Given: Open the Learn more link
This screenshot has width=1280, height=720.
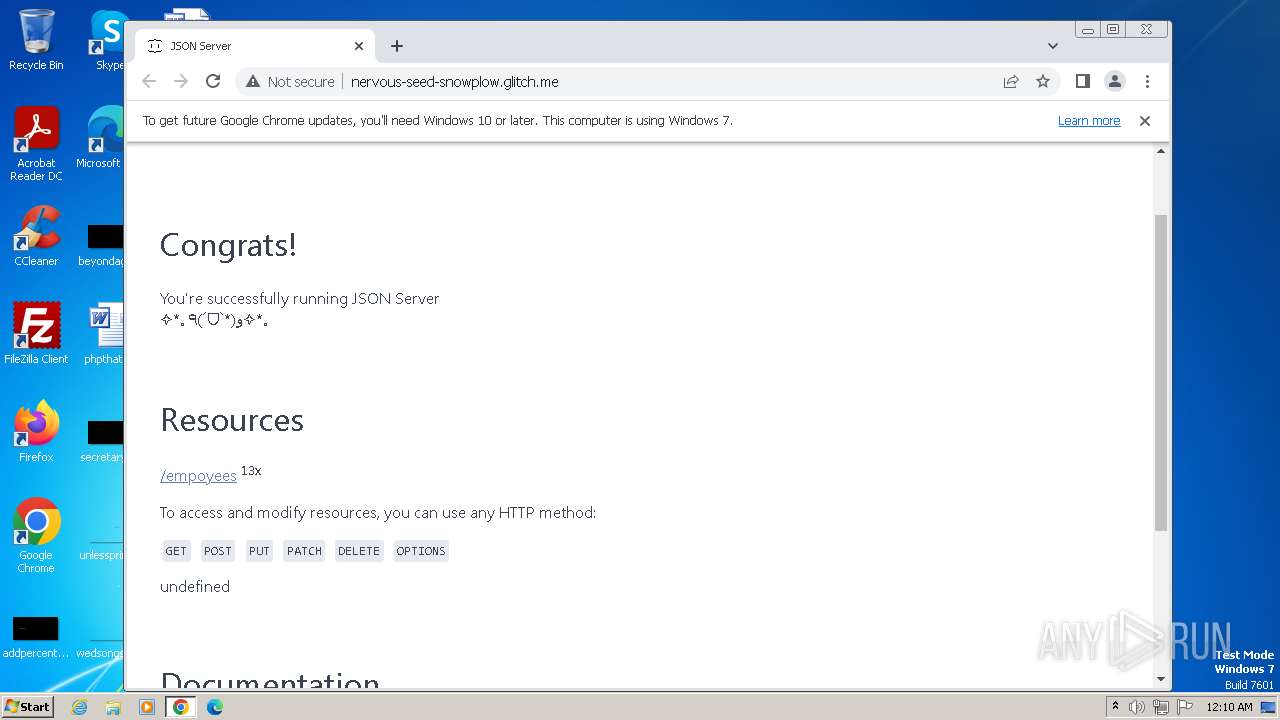Looking at the screenshot, I should coord(1089,121).
